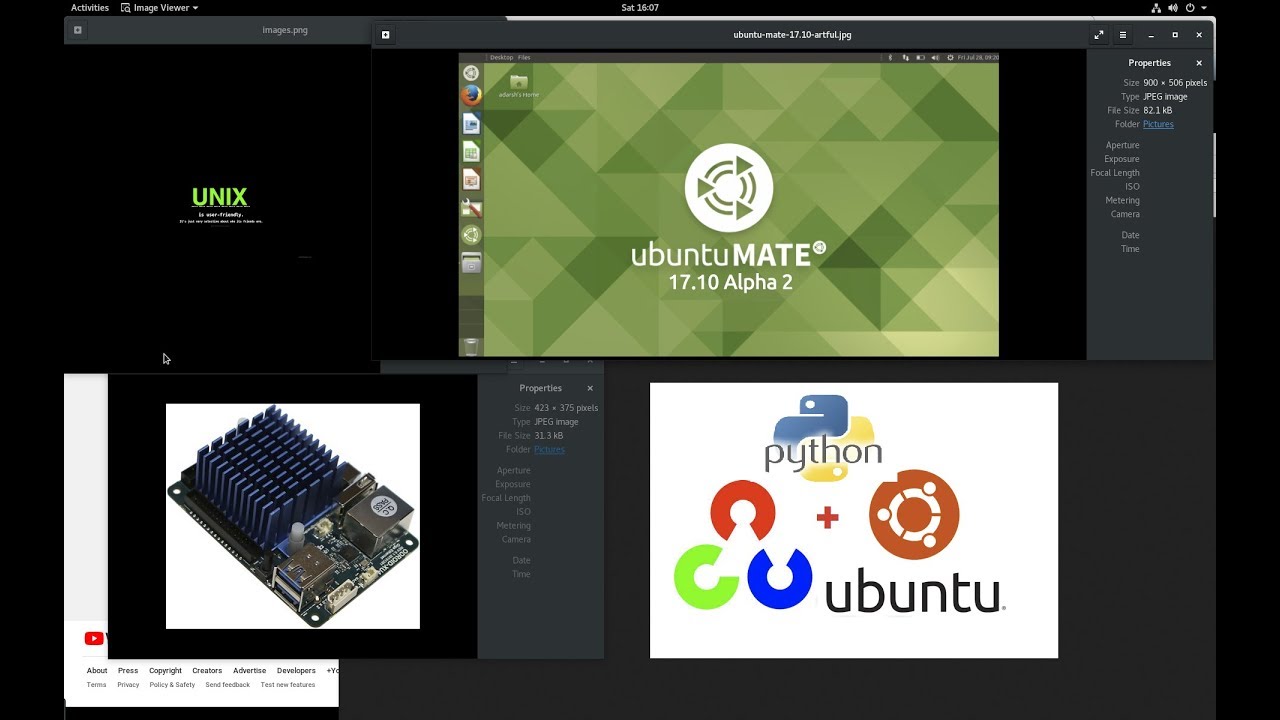The image size is (1280, 720).
Task: Open the Pictures folder link in board image Properties
Action: point(549,449)
